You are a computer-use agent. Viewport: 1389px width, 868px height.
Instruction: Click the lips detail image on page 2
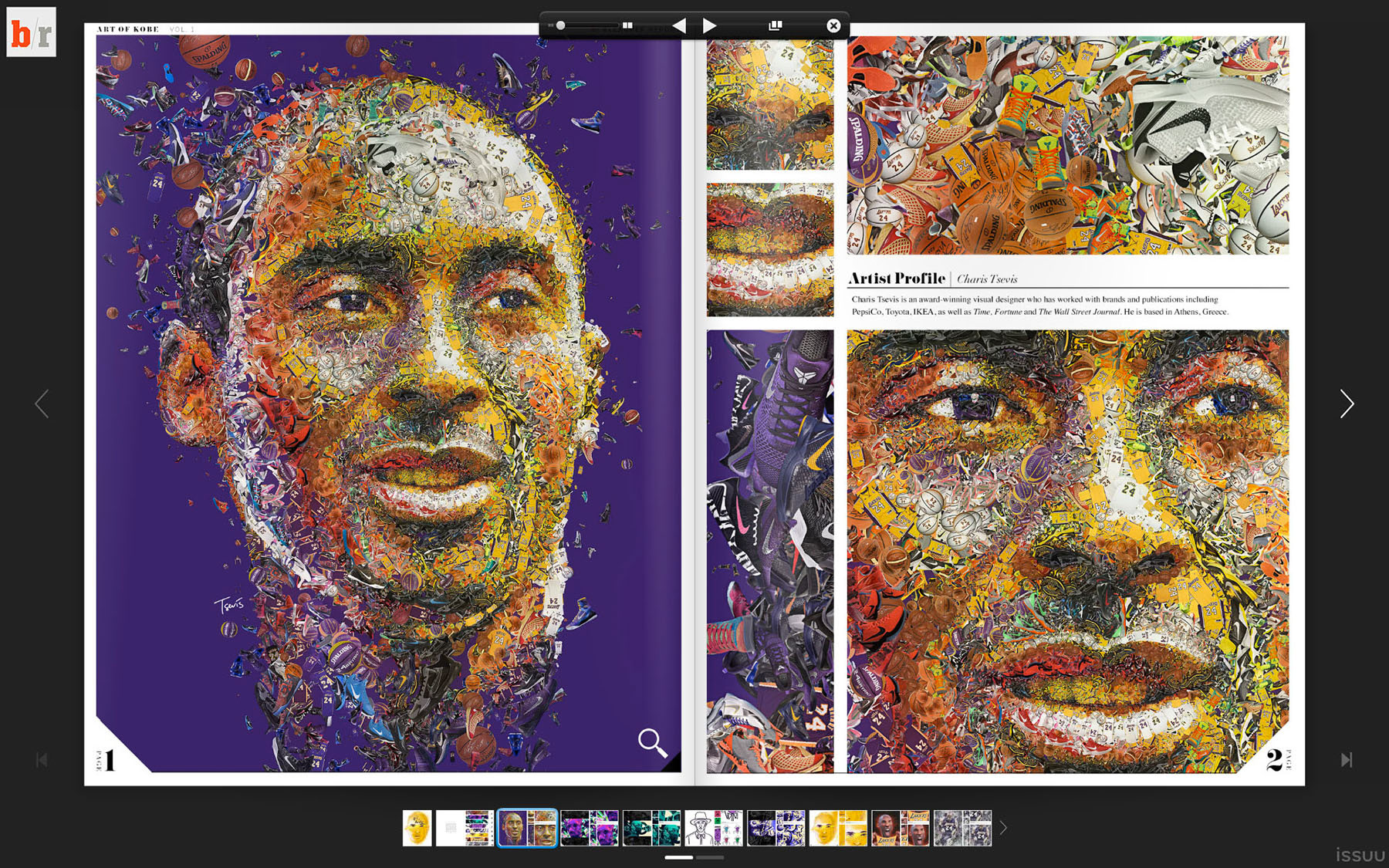pos(770,250)
